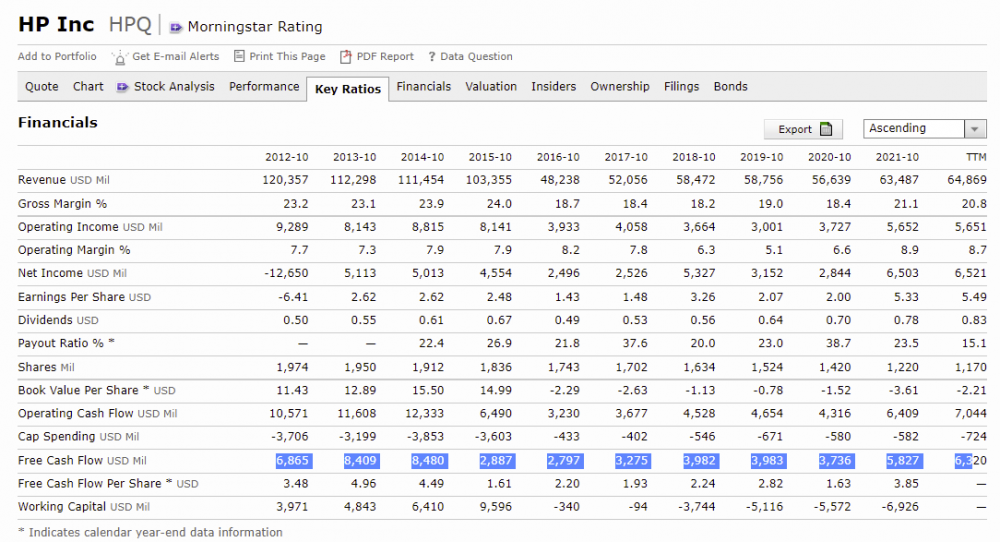The width and height of the screenshot is (1000, 542).
Task: Click highlighted free cash flow 6,865
Action: tap(293, 460)
